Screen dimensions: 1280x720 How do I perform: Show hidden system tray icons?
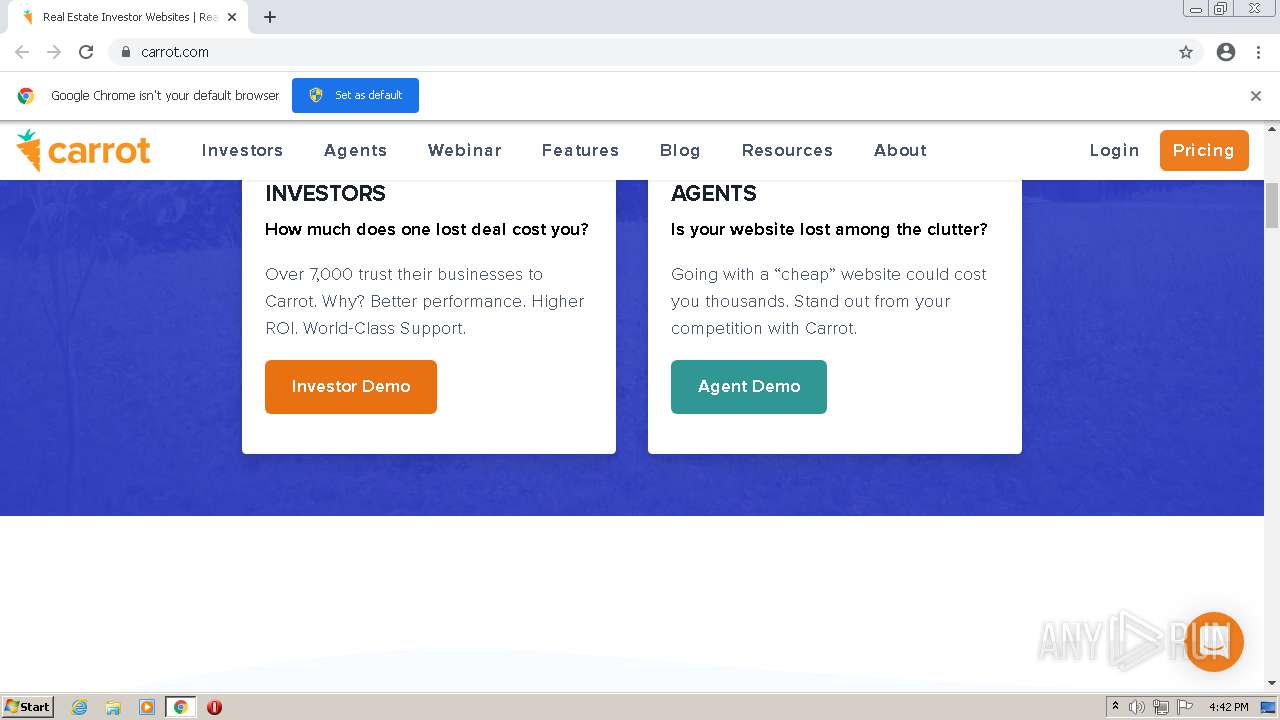[x=1115, y=707]
